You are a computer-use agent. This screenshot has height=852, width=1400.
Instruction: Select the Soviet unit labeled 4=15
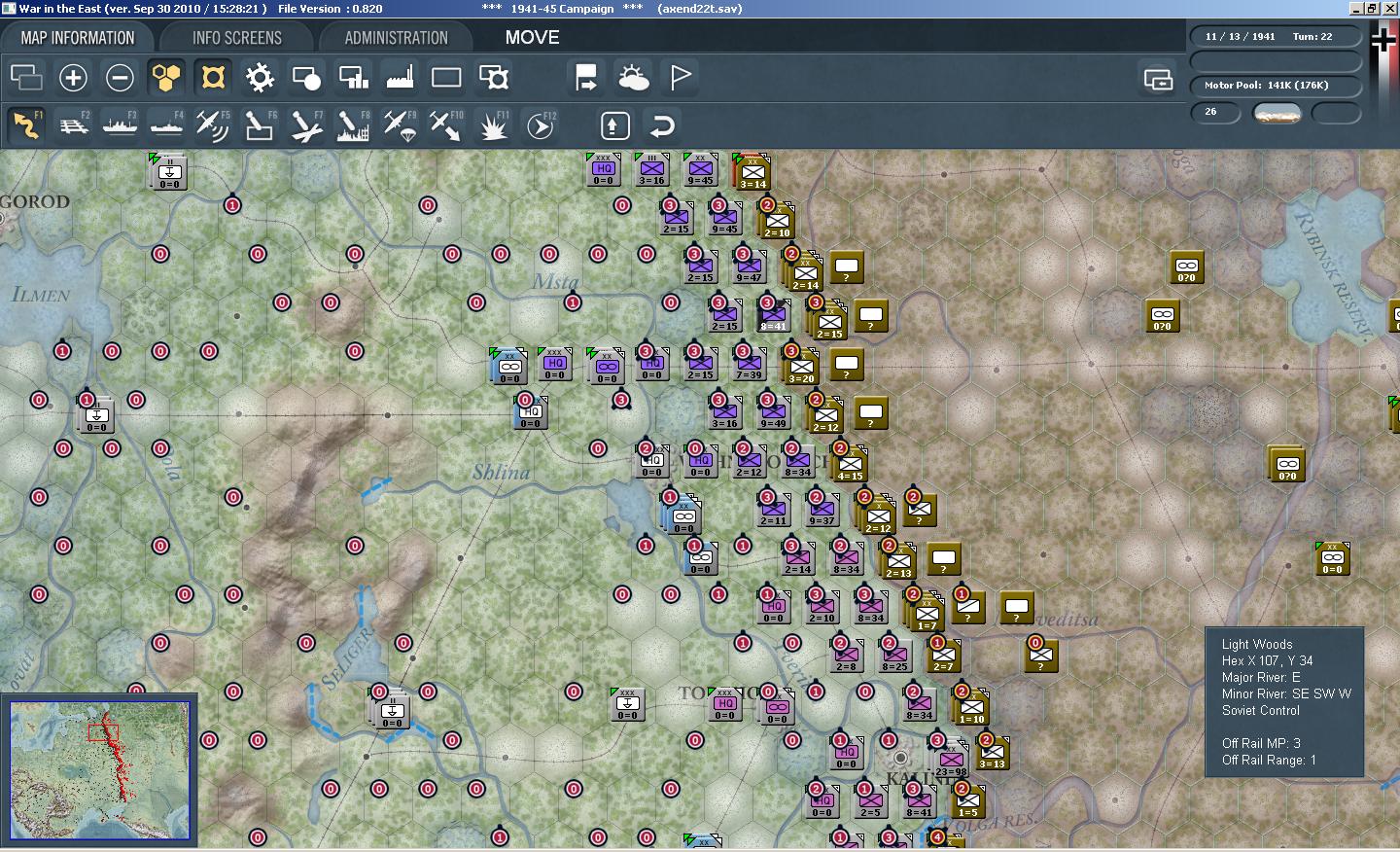pyautogui.click(x=850, y=463)
